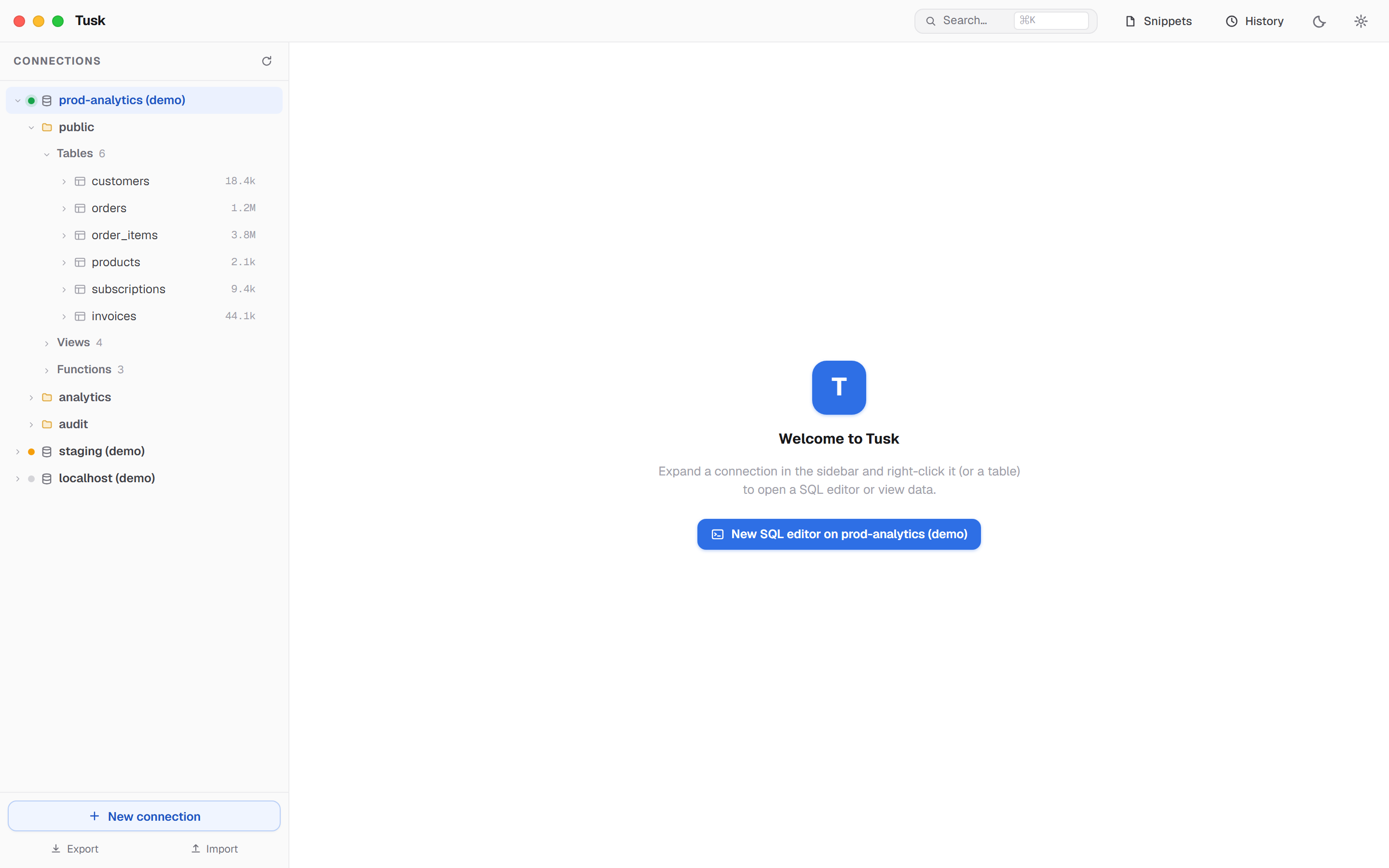Click the 3.8M row count
This screenshot has height=868, width=1389.
coord(244,235)
